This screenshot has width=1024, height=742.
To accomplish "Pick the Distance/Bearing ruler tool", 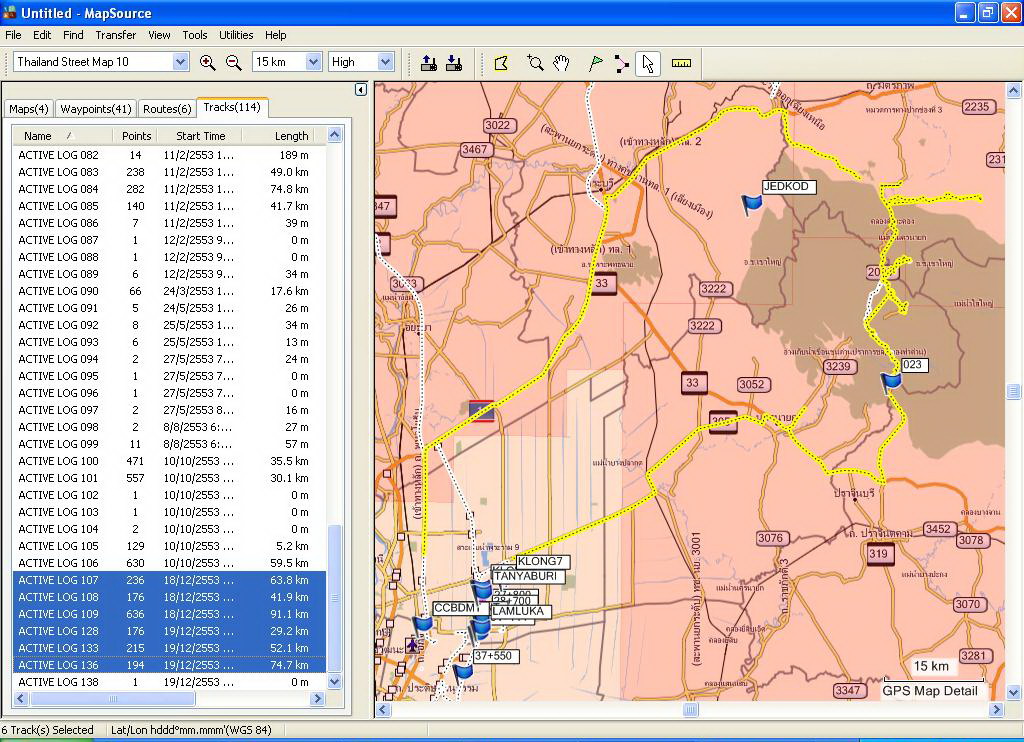I will [x=682, y=63].
